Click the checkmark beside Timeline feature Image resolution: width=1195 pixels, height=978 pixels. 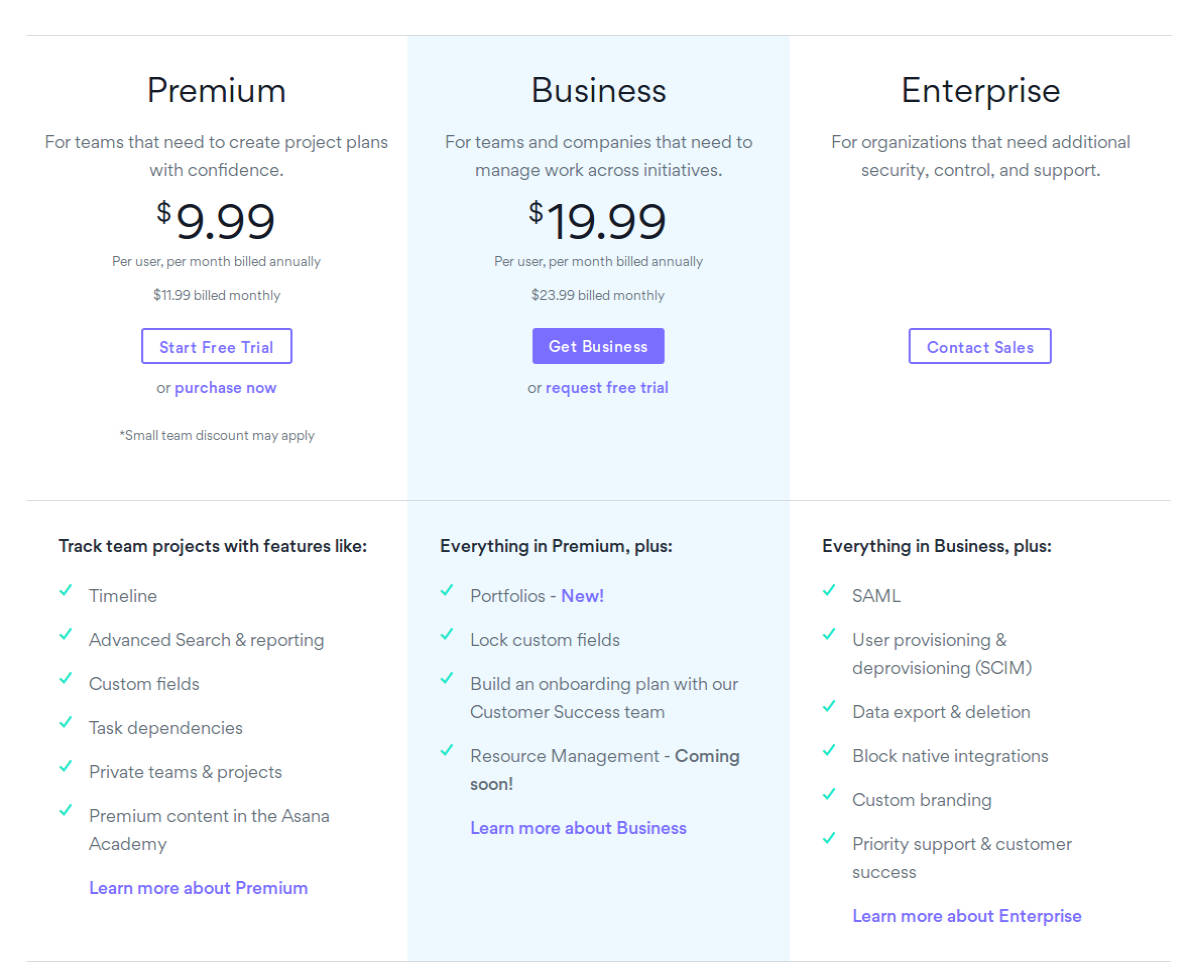[x=66, y=592]
